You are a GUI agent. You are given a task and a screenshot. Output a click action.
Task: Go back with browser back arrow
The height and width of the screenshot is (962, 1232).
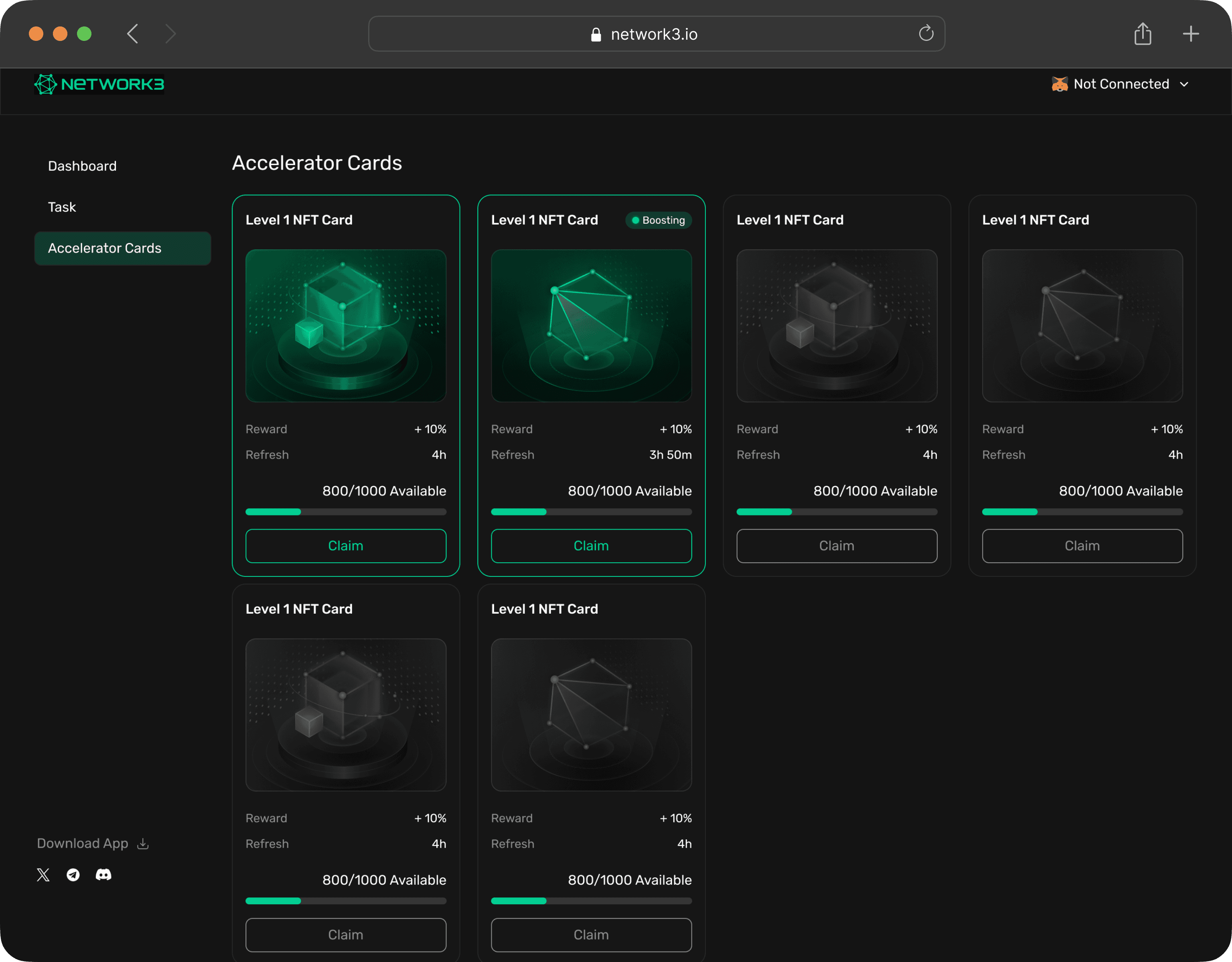pos(133,34)
